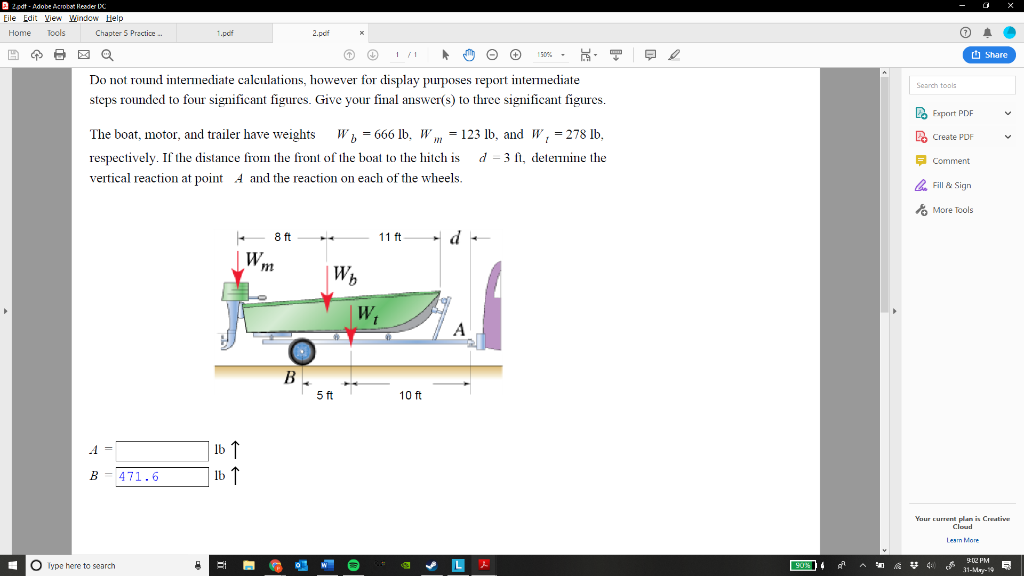
Task: Open the View menu
Action: [x=52, y=17]
